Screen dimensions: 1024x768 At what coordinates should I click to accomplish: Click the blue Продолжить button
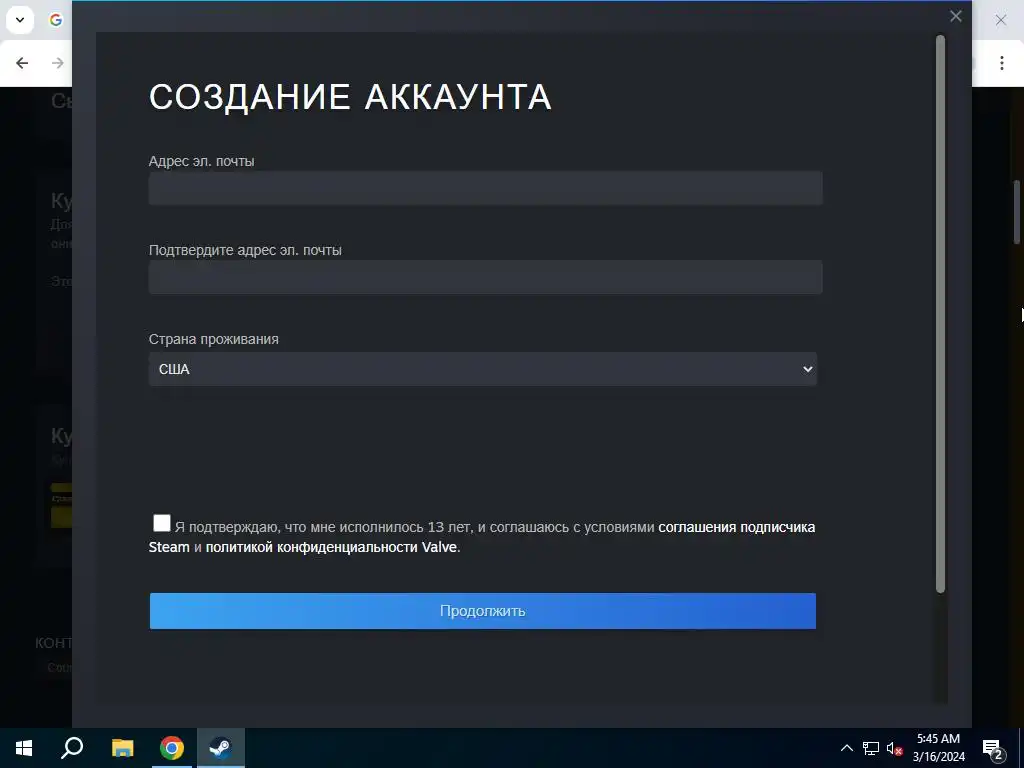(483, 611)
